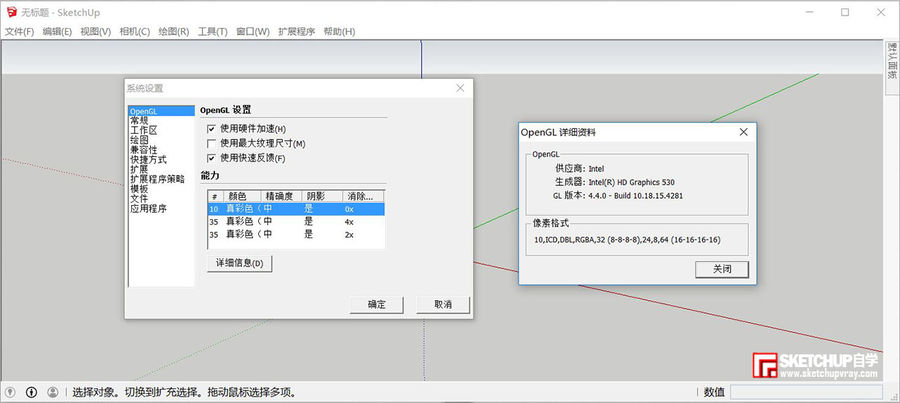Image resolution: width=900 pixels, height=403 pixels.
Task: Click the 消除... column header
Action: click(x=363, y=196)
